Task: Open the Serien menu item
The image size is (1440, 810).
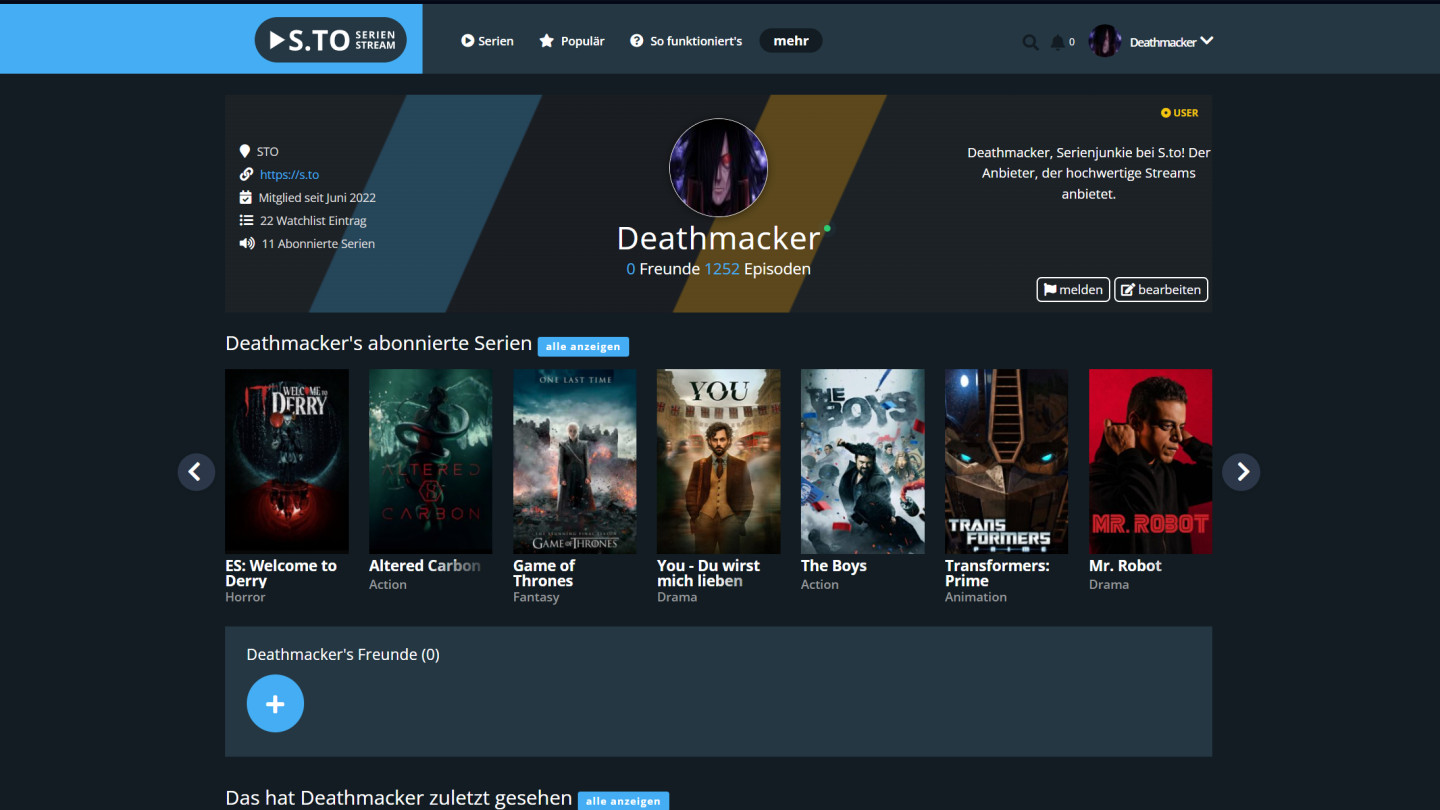Action: pos(487,41)
